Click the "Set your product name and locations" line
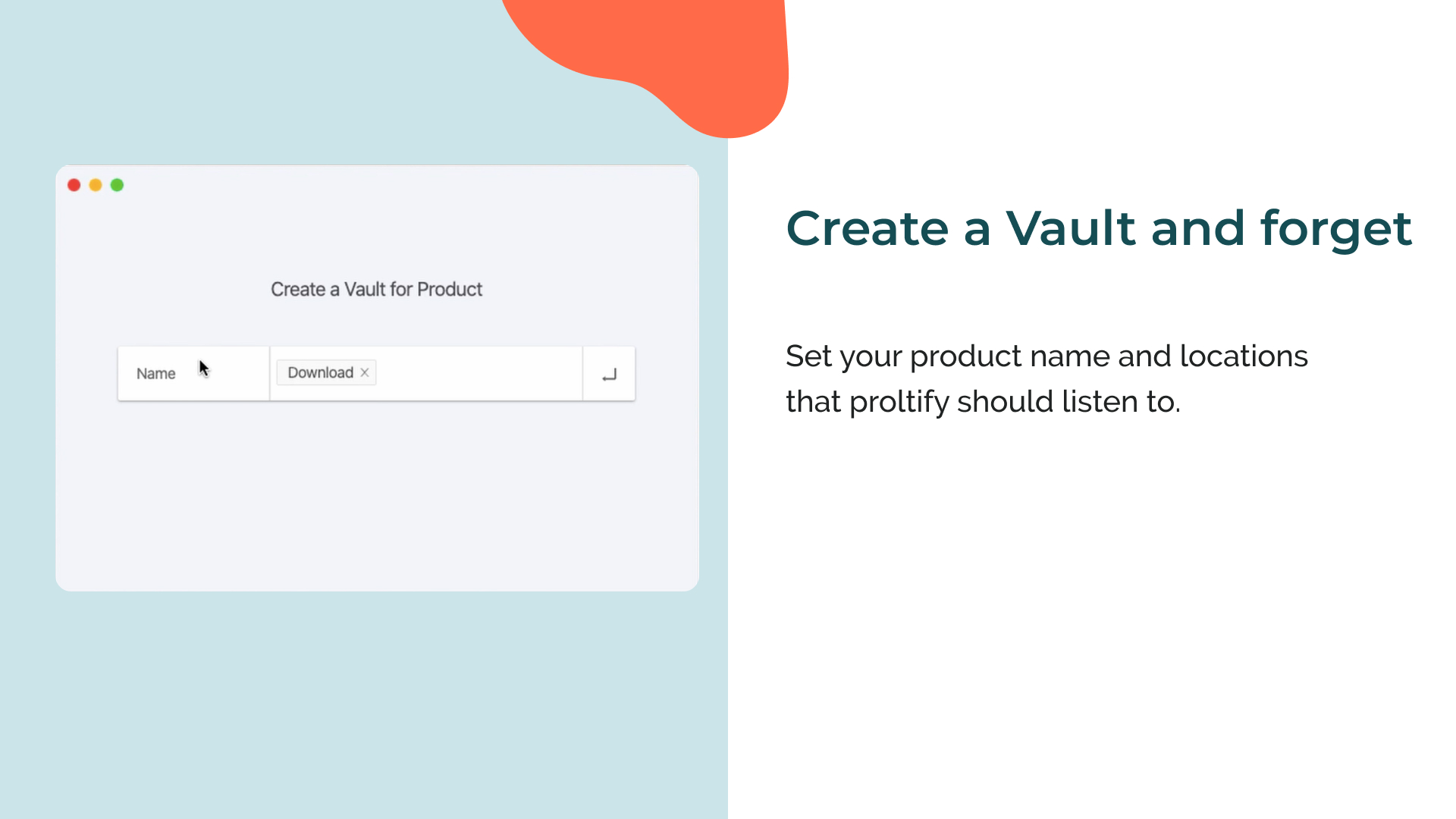This screenshot has width=1456, height=819. pos(1046,356)
